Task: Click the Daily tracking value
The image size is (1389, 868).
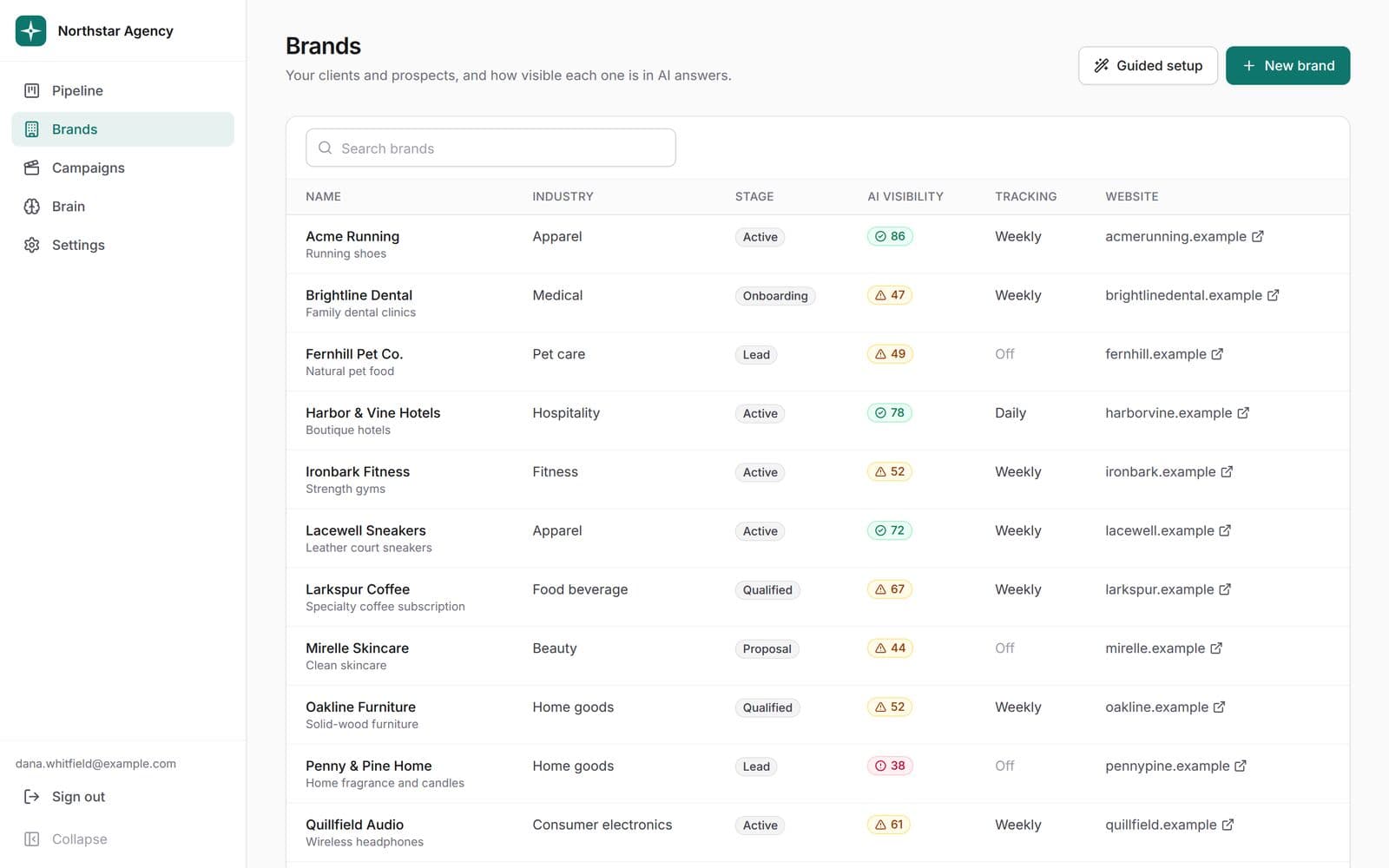Action: 1010,413
